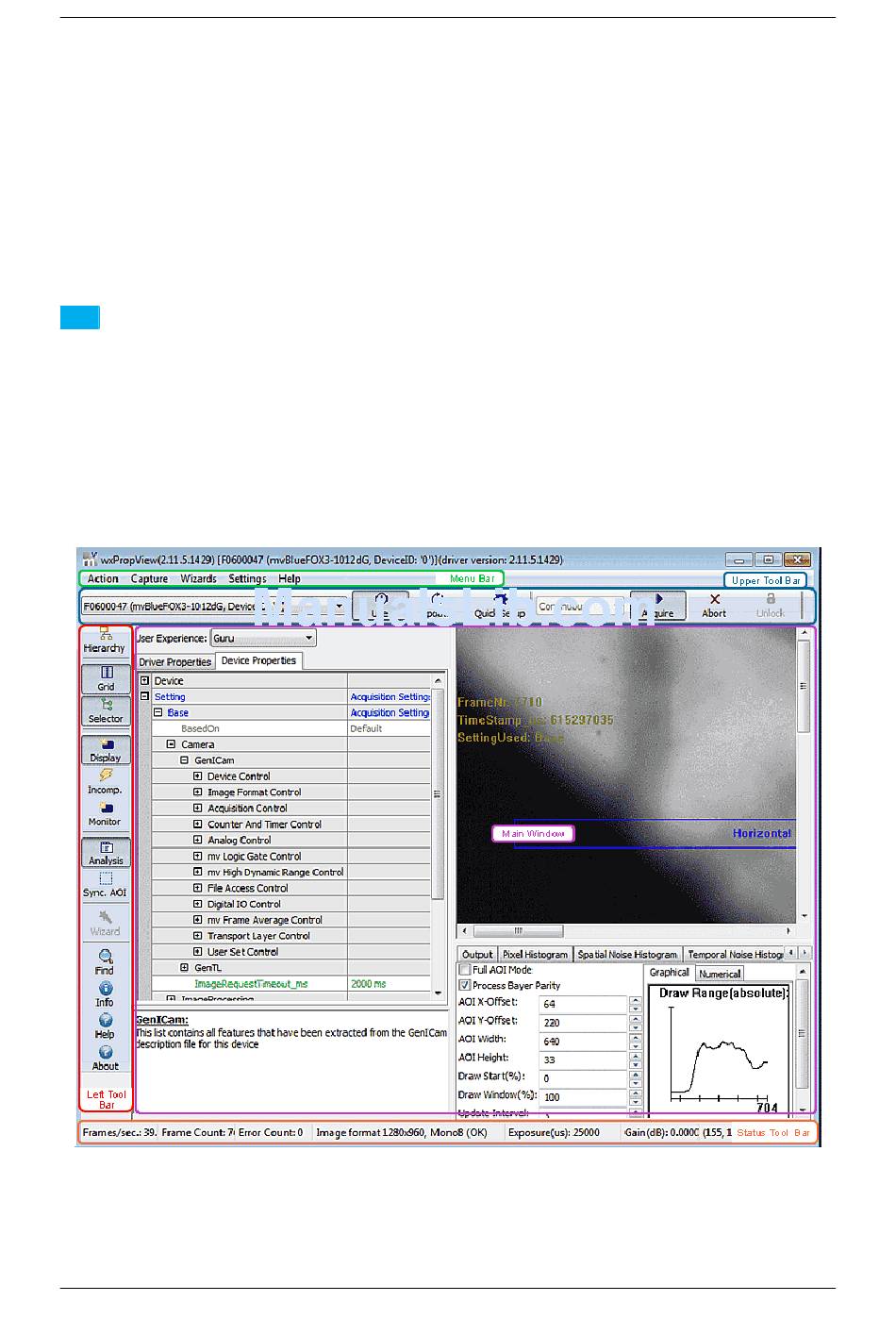Toggle the Display button in left toolbar
896x1318 pixels.
106,750
